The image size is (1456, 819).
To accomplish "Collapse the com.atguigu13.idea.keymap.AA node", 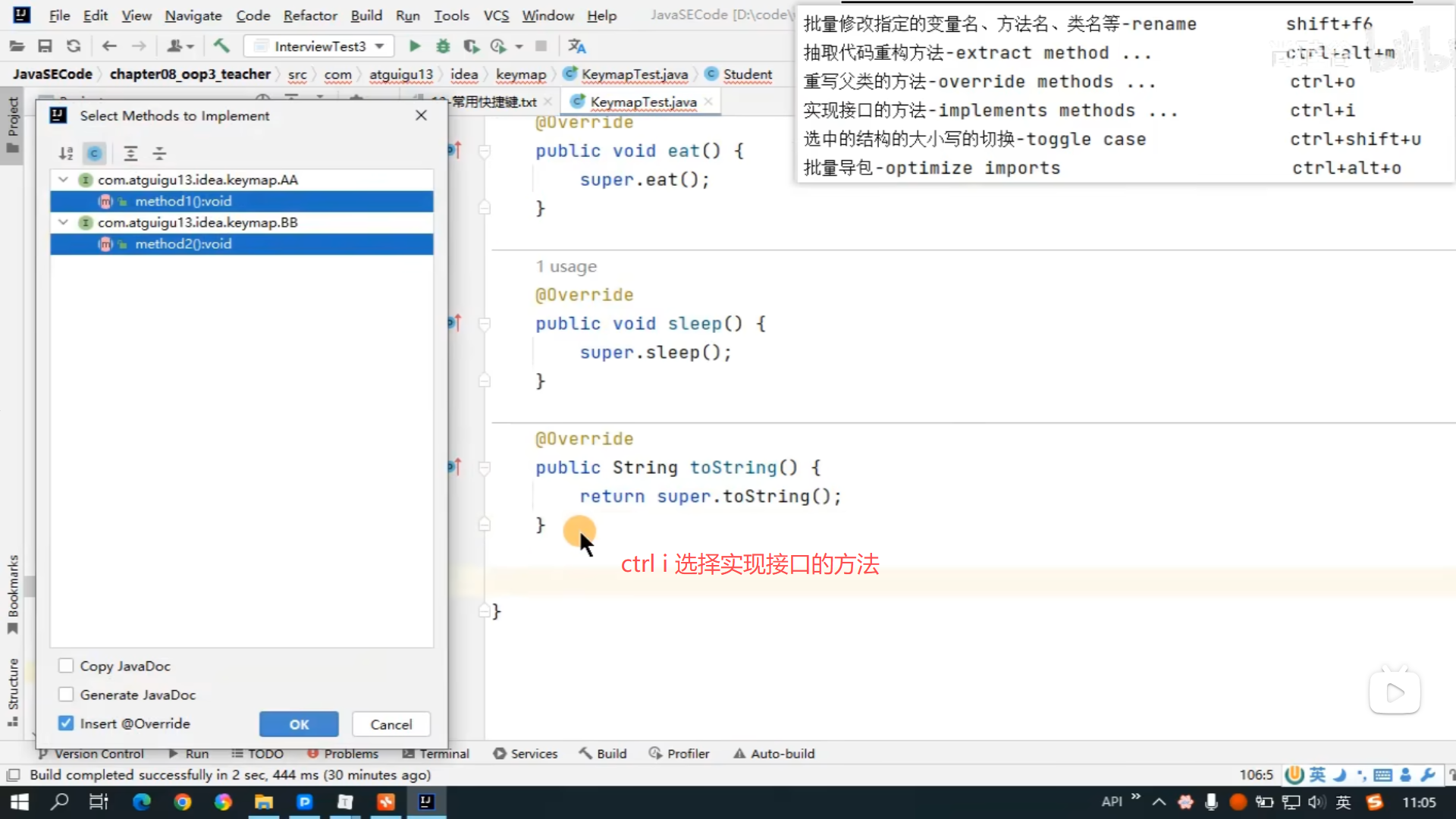I will click(x=64, y=180).
